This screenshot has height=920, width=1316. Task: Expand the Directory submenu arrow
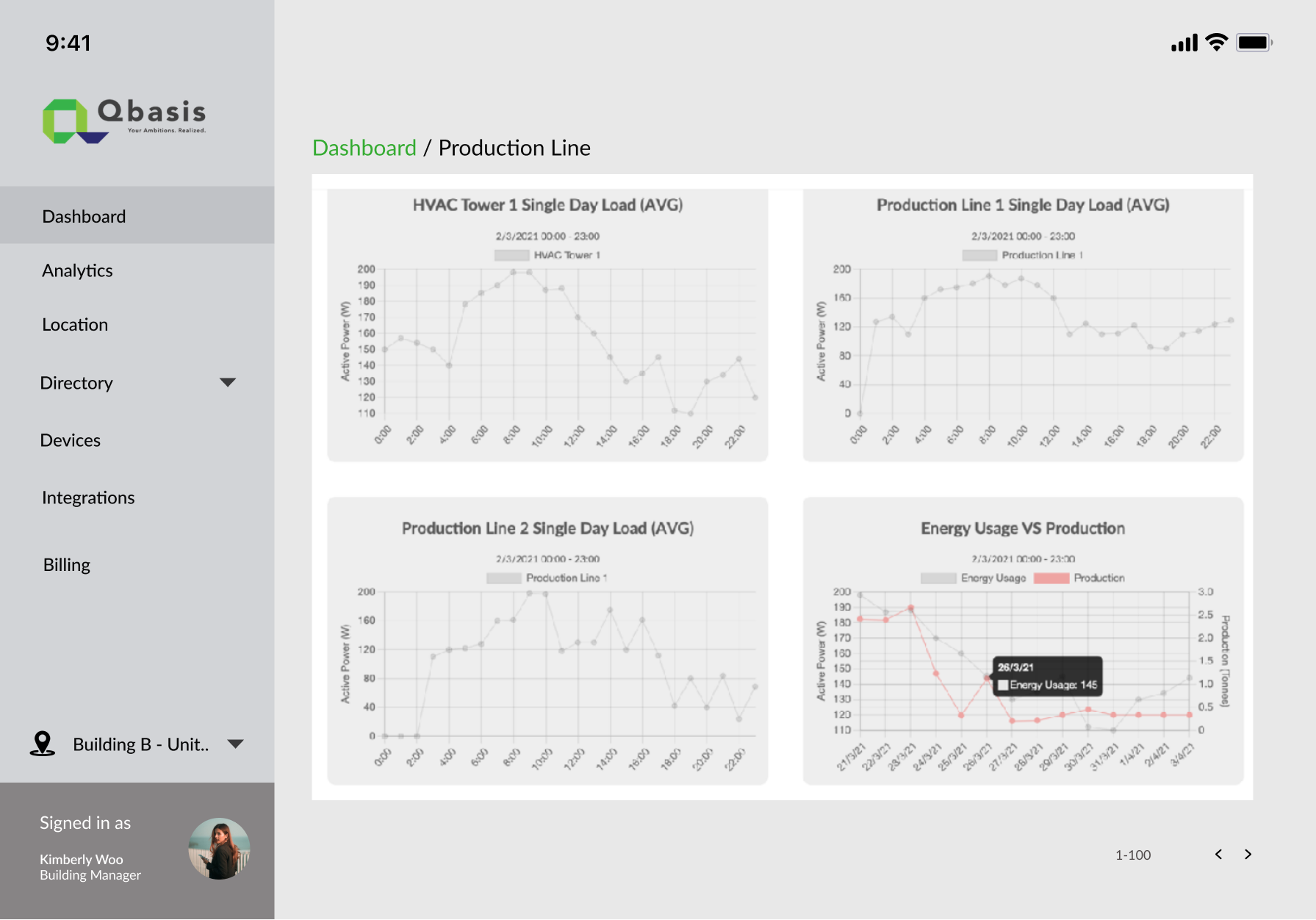[228, 382]
